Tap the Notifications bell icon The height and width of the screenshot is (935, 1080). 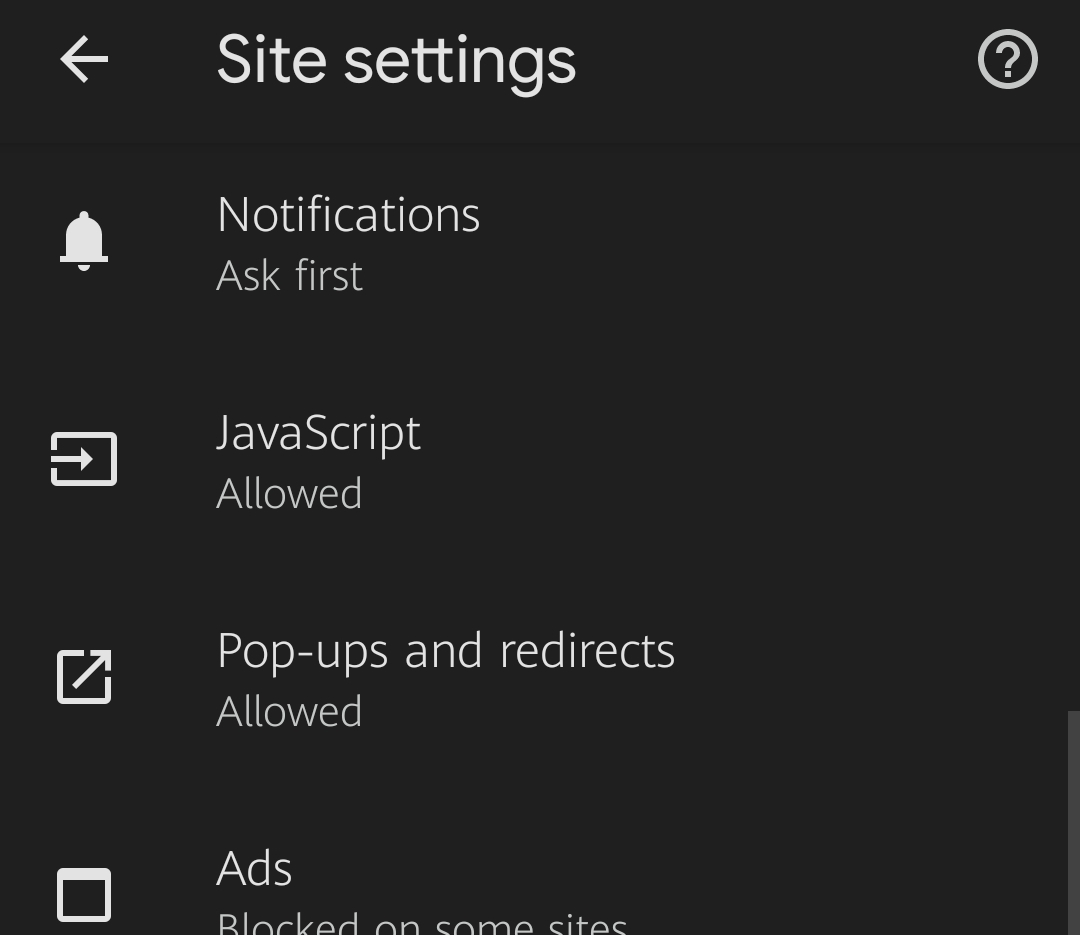point(84,241)
